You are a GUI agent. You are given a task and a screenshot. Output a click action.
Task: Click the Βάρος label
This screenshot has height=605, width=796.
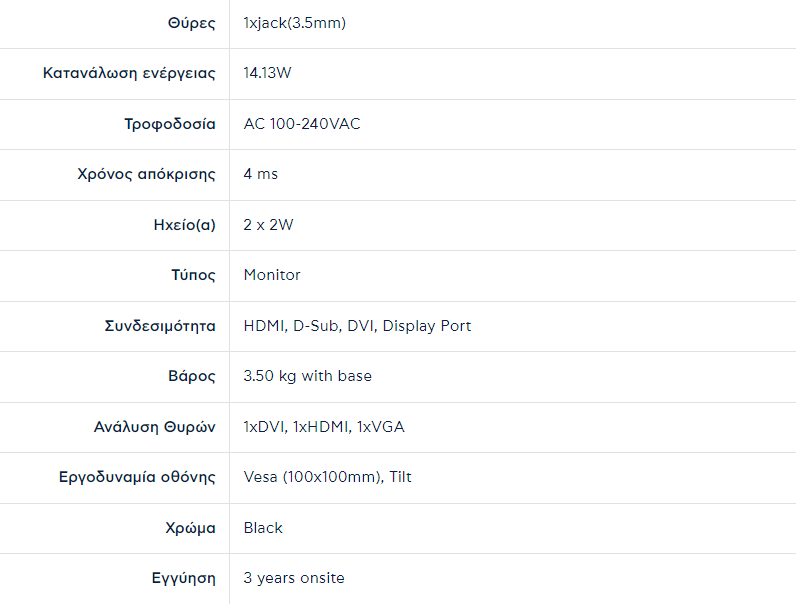click(x=192, y=376)
